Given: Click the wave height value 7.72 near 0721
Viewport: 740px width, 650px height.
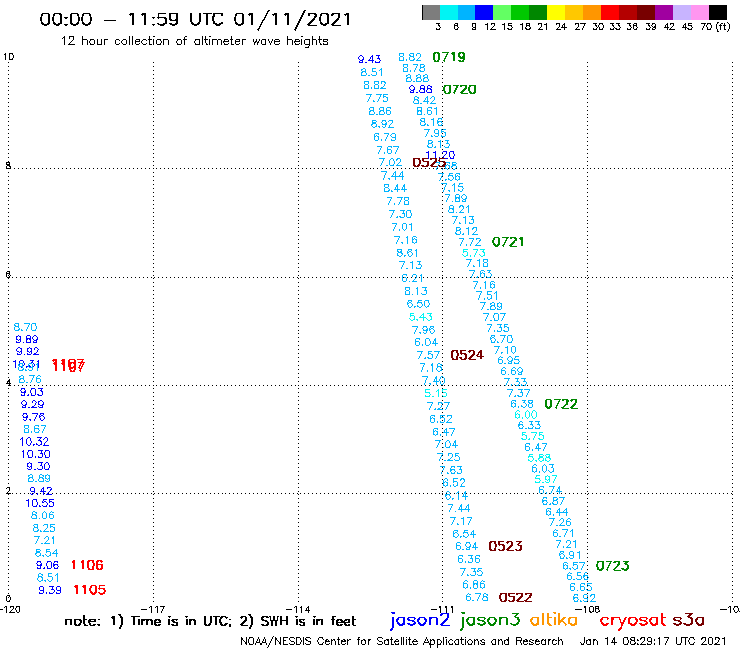Looking at the screenshot, I should point(470,242).
